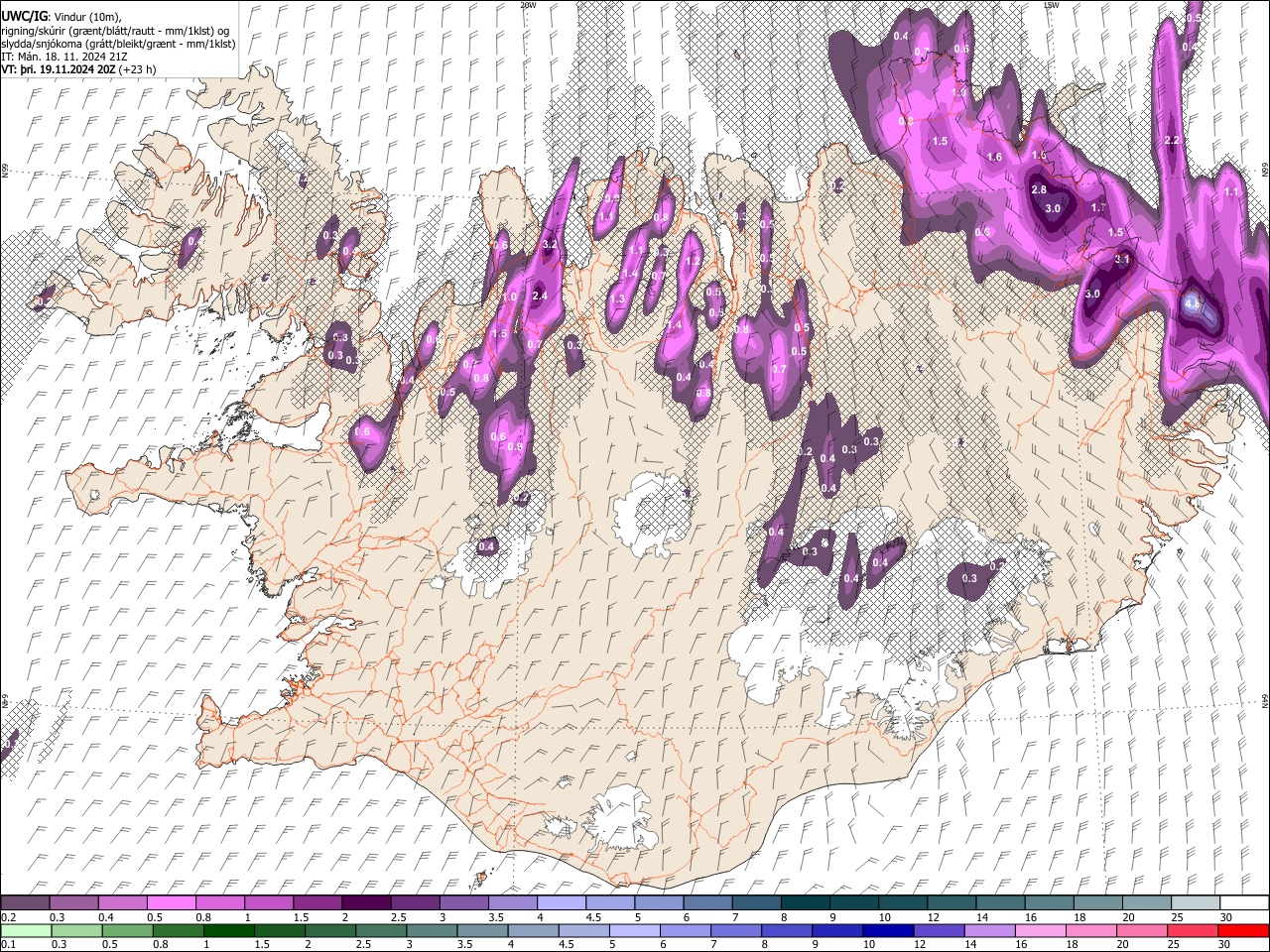Click the white upper legend swatch right of 30
The width and height of the screenshot is (1270, 952).
pyautogui.click(x=1245, y=902)
